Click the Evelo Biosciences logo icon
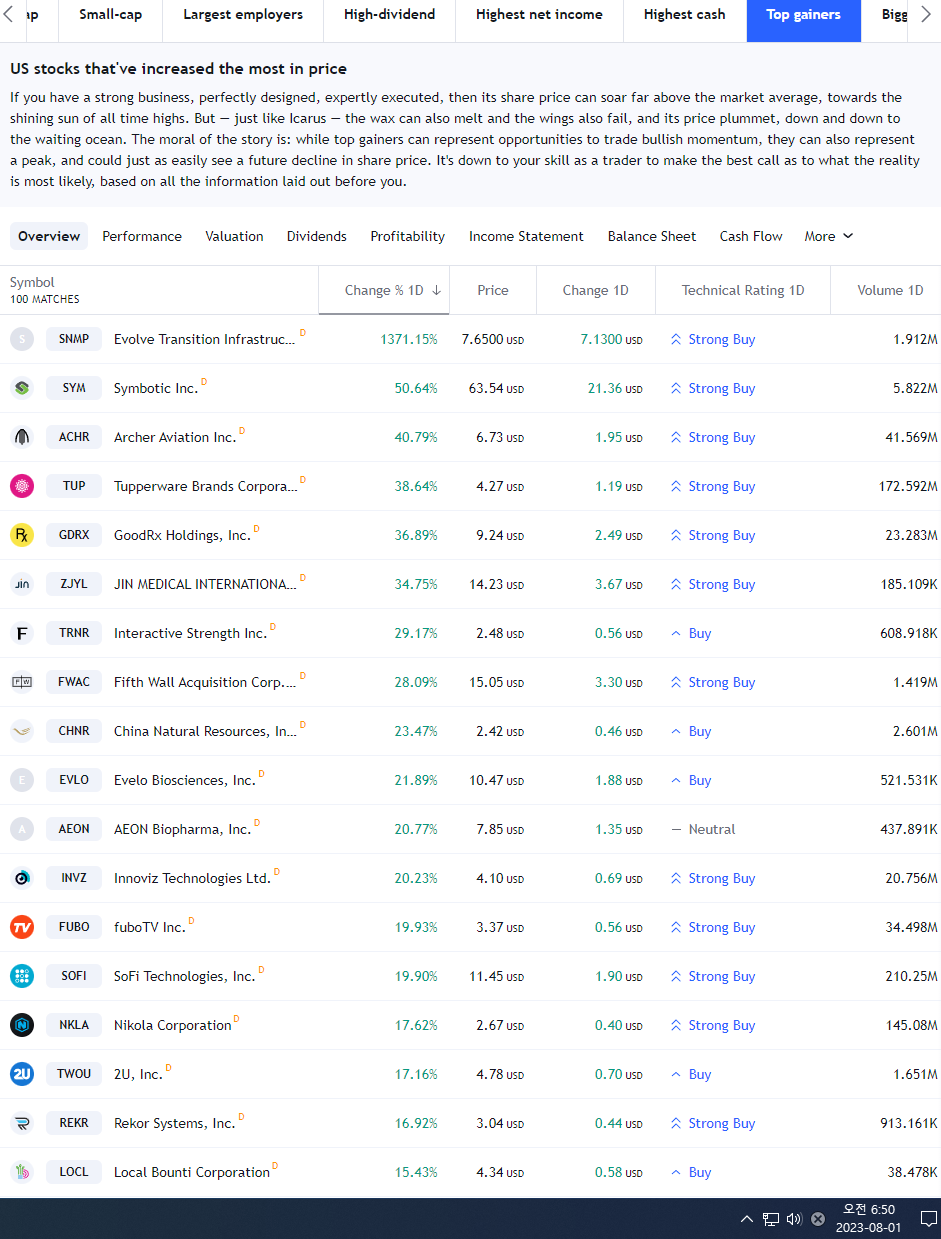This screenshot has height=1239, width=941. point(22,780)
